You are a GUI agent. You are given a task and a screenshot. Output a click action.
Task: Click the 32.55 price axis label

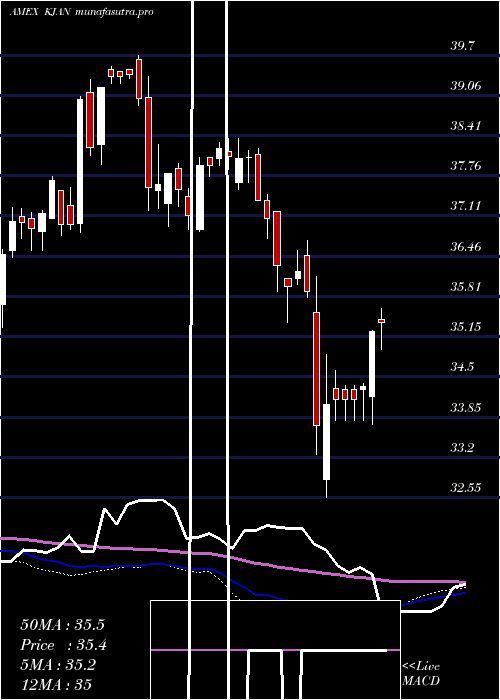click(x=466, y=488)
